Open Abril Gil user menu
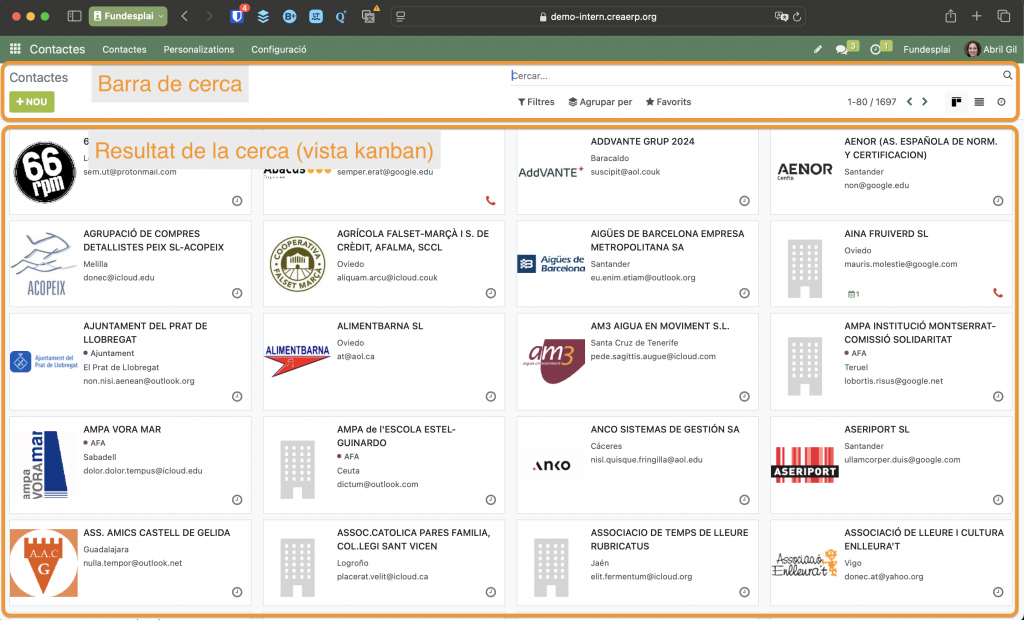The width and height of the screenshot is (1024, 620). [x=990, y=49]
